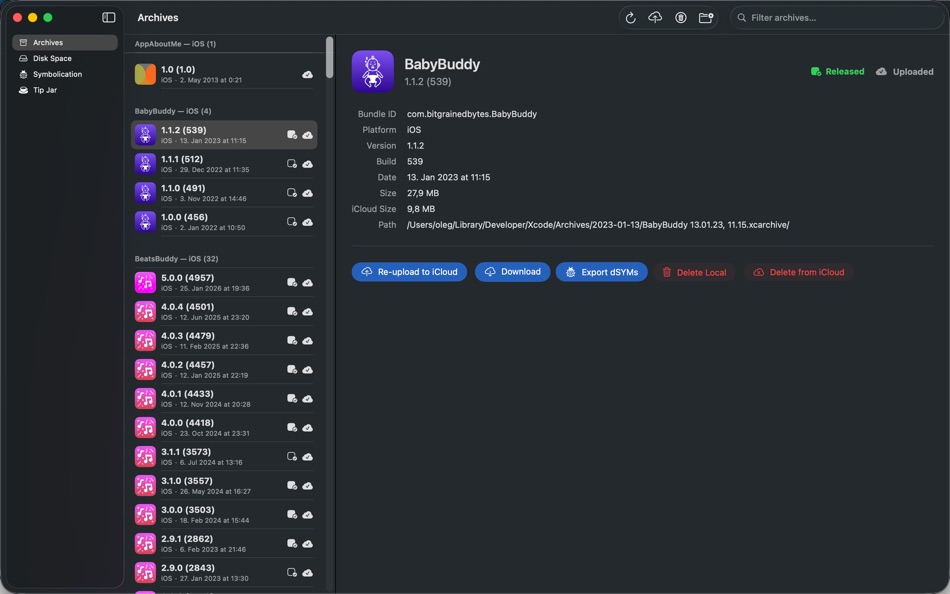Click the cloud upload toolbar icon
The width and height of the screenshot is (950, 594).
click(x=655, y=18)
